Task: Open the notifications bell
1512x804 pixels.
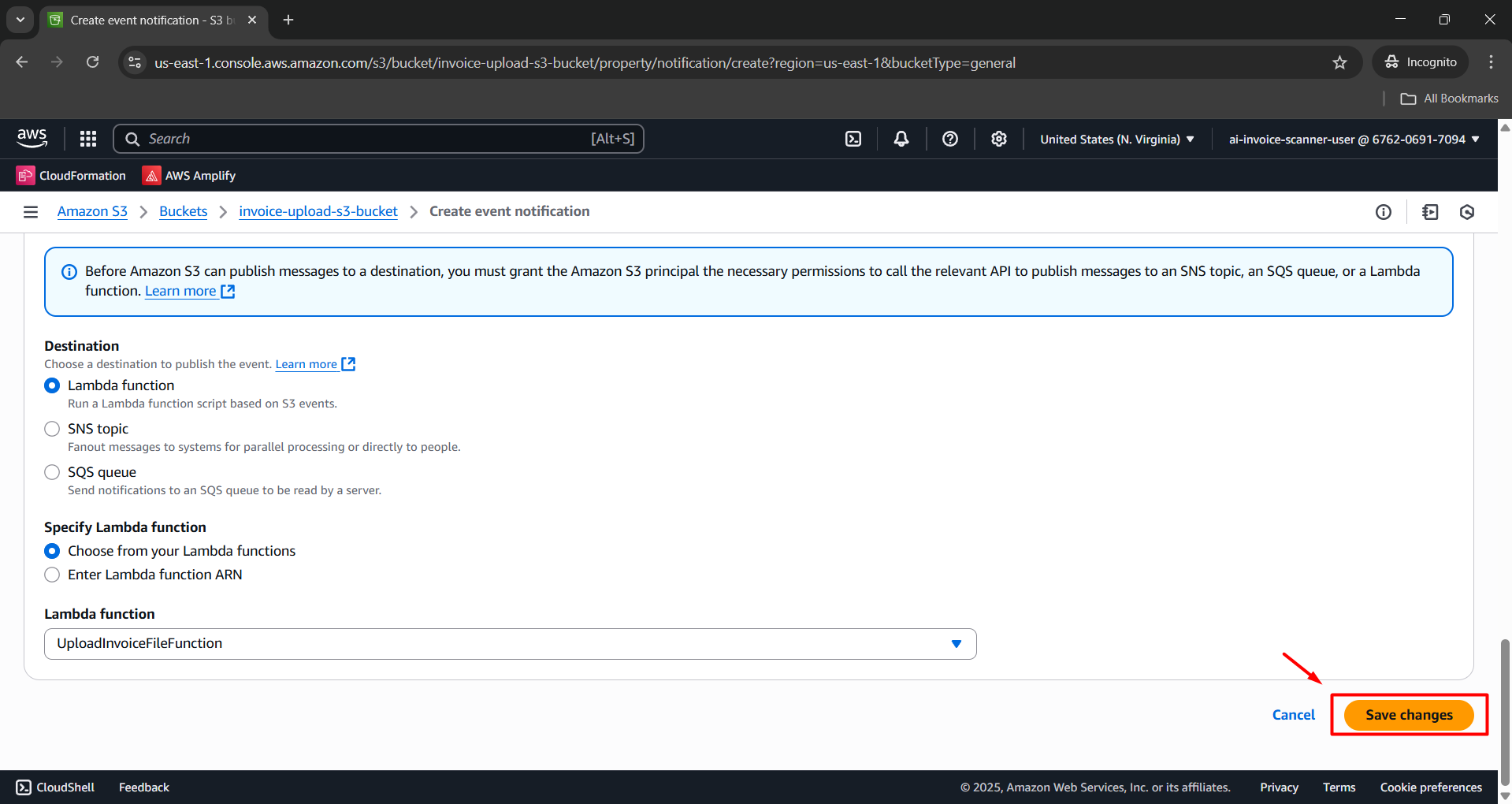Action: (901, 139)
